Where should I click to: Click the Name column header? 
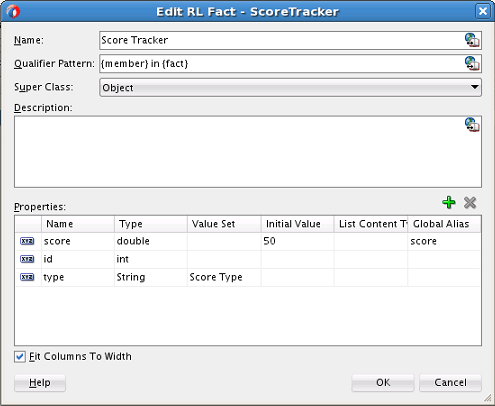pos(78,224)
